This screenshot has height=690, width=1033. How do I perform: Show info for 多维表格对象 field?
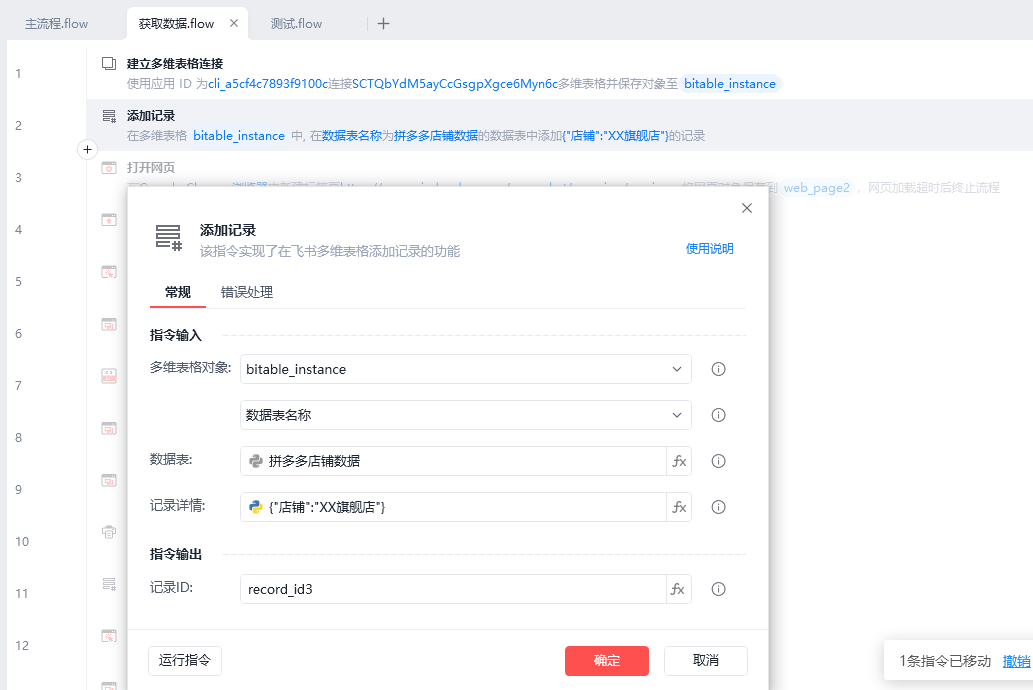(x=719, y=369)
